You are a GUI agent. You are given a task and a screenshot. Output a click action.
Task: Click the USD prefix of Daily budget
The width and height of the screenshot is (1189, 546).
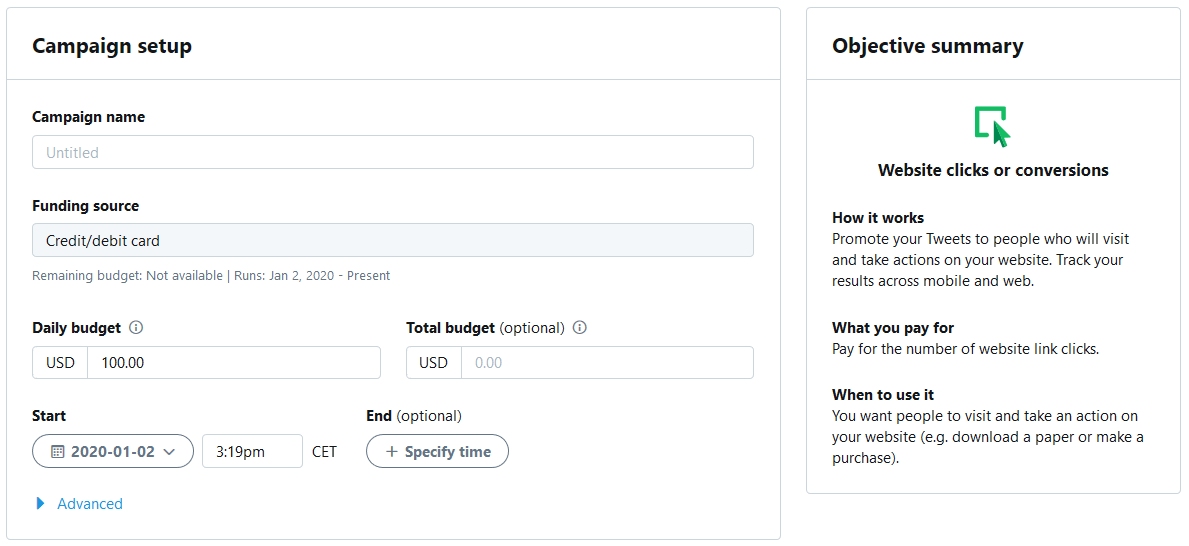click(60, 363)
